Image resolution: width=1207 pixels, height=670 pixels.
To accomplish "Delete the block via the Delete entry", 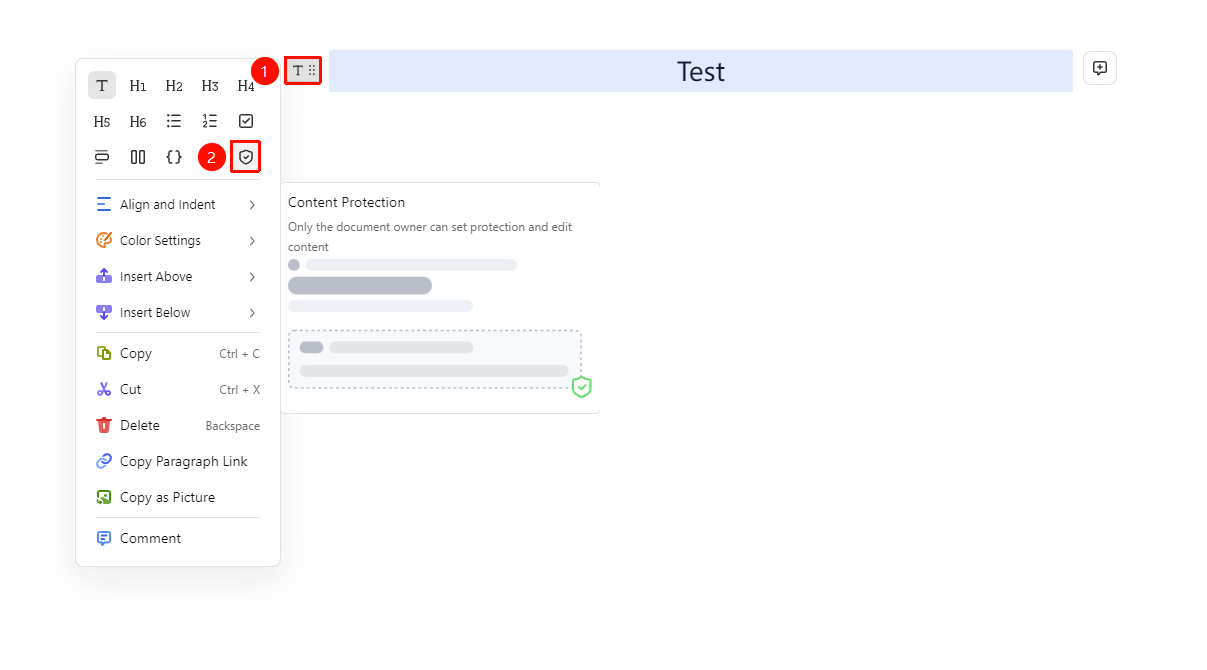I will [178, 426].
